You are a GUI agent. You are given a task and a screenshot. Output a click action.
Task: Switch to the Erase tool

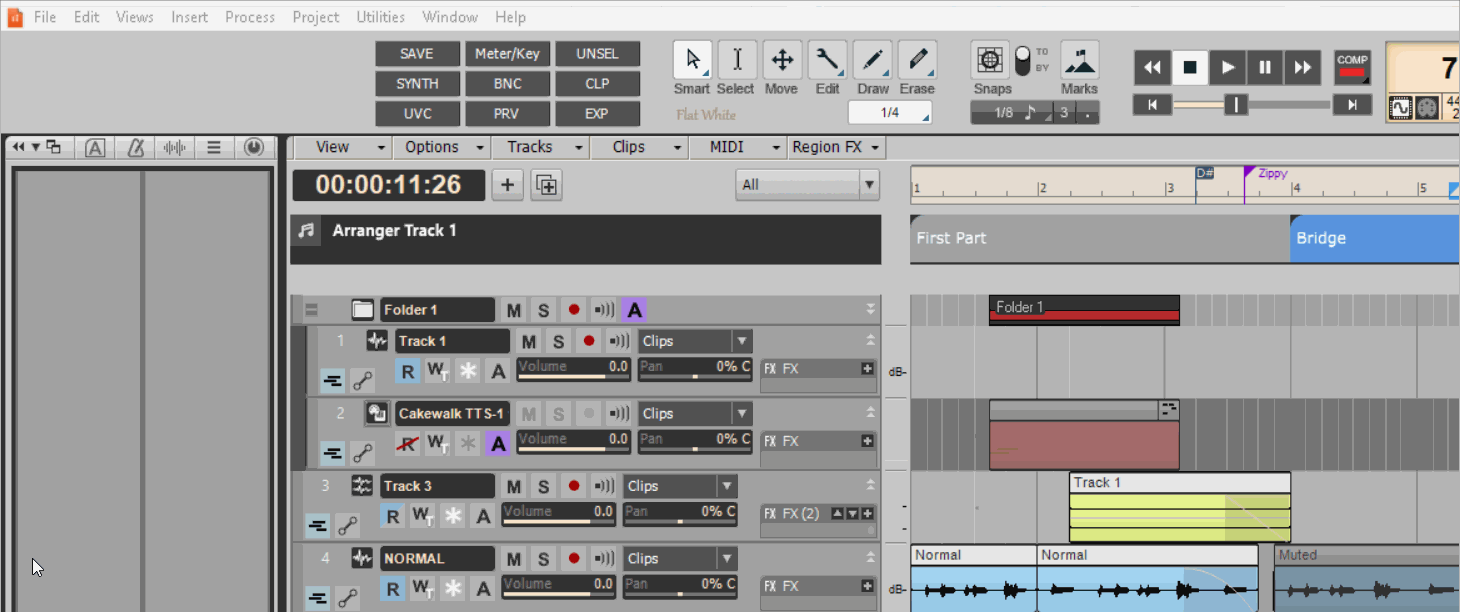coord(917,60)
